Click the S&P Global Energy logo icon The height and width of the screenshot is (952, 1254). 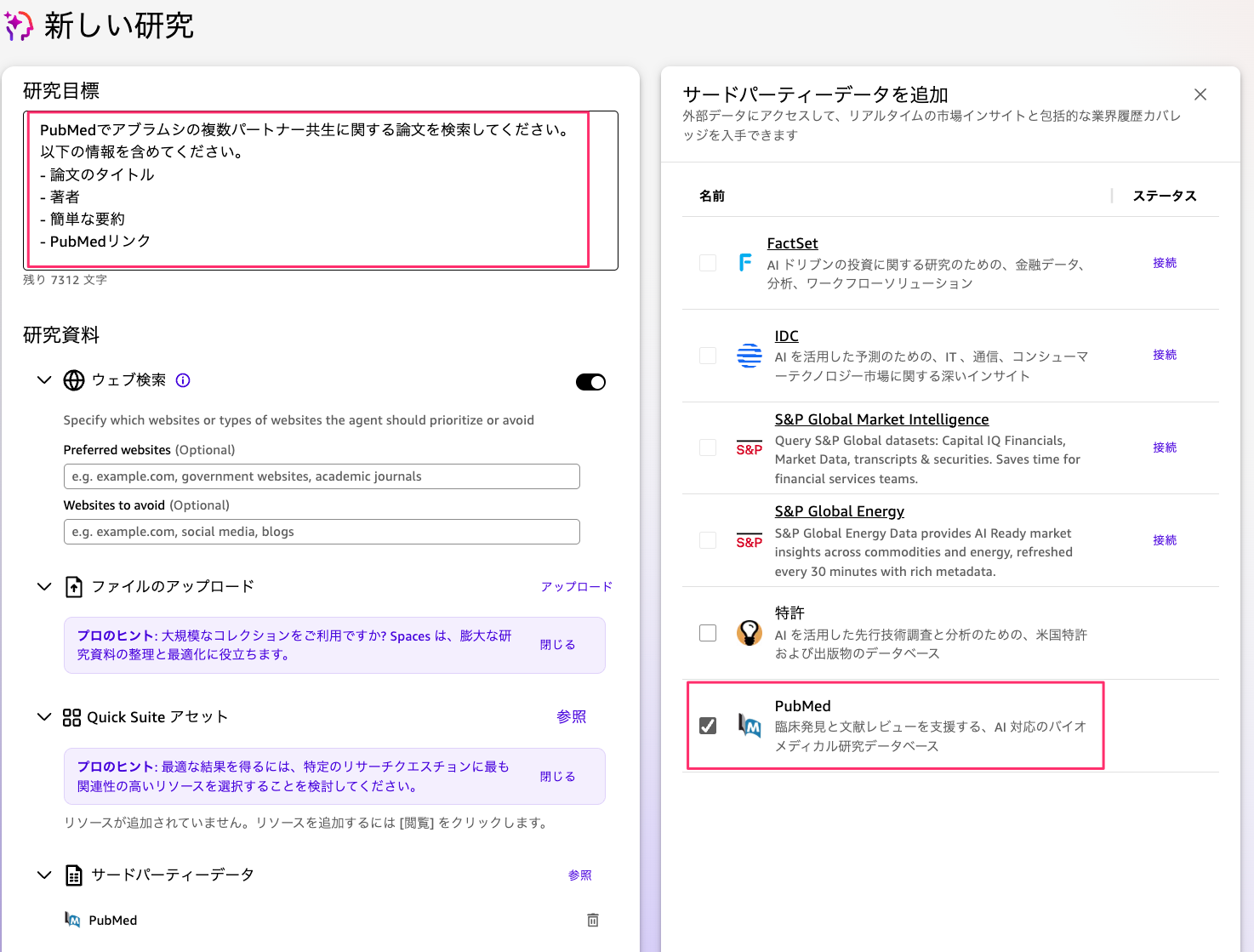pyautogui.click(x=750, y=540)
